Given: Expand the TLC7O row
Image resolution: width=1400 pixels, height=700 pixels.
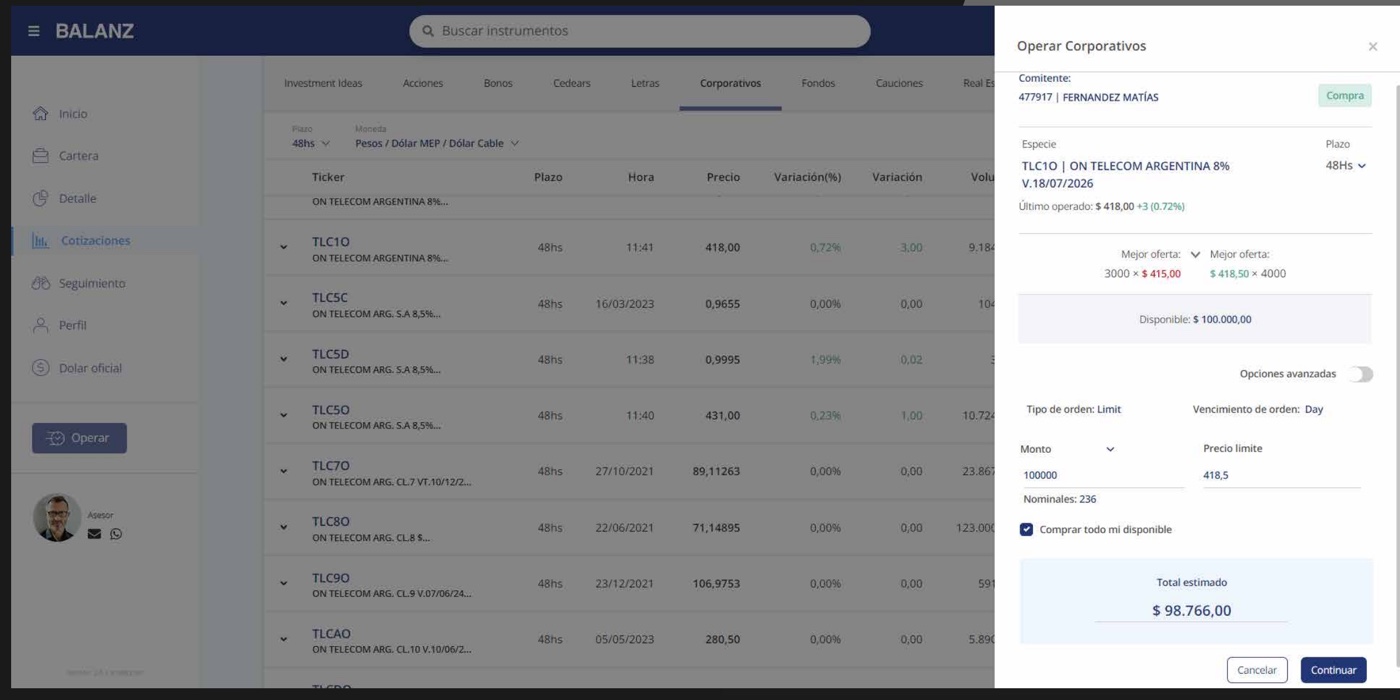Looking at the screenshot, I should point(284,471).
